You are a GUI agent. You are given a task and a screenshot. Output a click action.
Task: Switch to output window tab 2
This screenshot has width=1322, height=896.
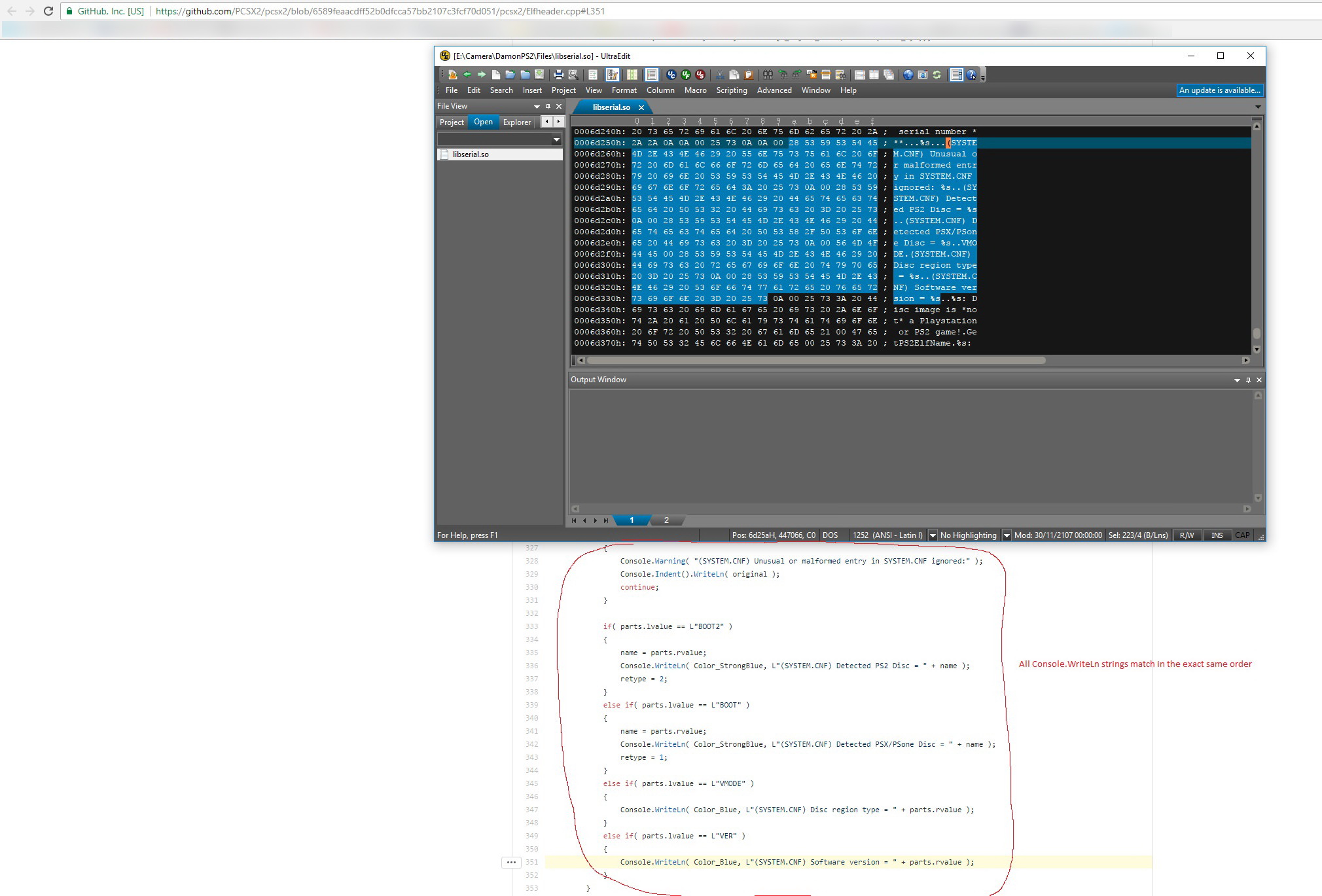tap(666, 520)
